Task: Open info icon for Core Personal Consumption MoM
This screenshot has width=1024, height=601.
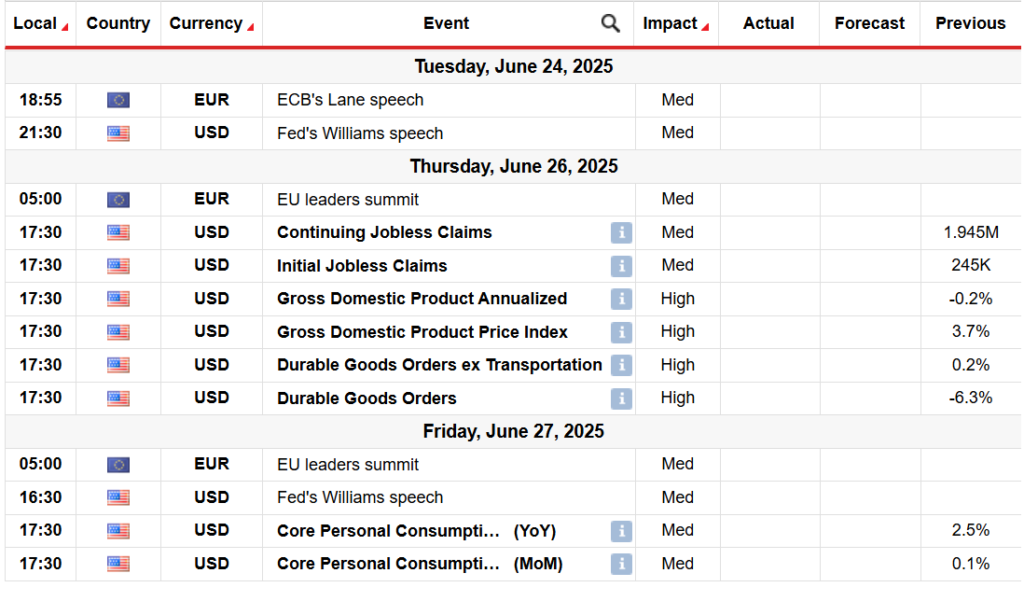Action: coord(621,564)
